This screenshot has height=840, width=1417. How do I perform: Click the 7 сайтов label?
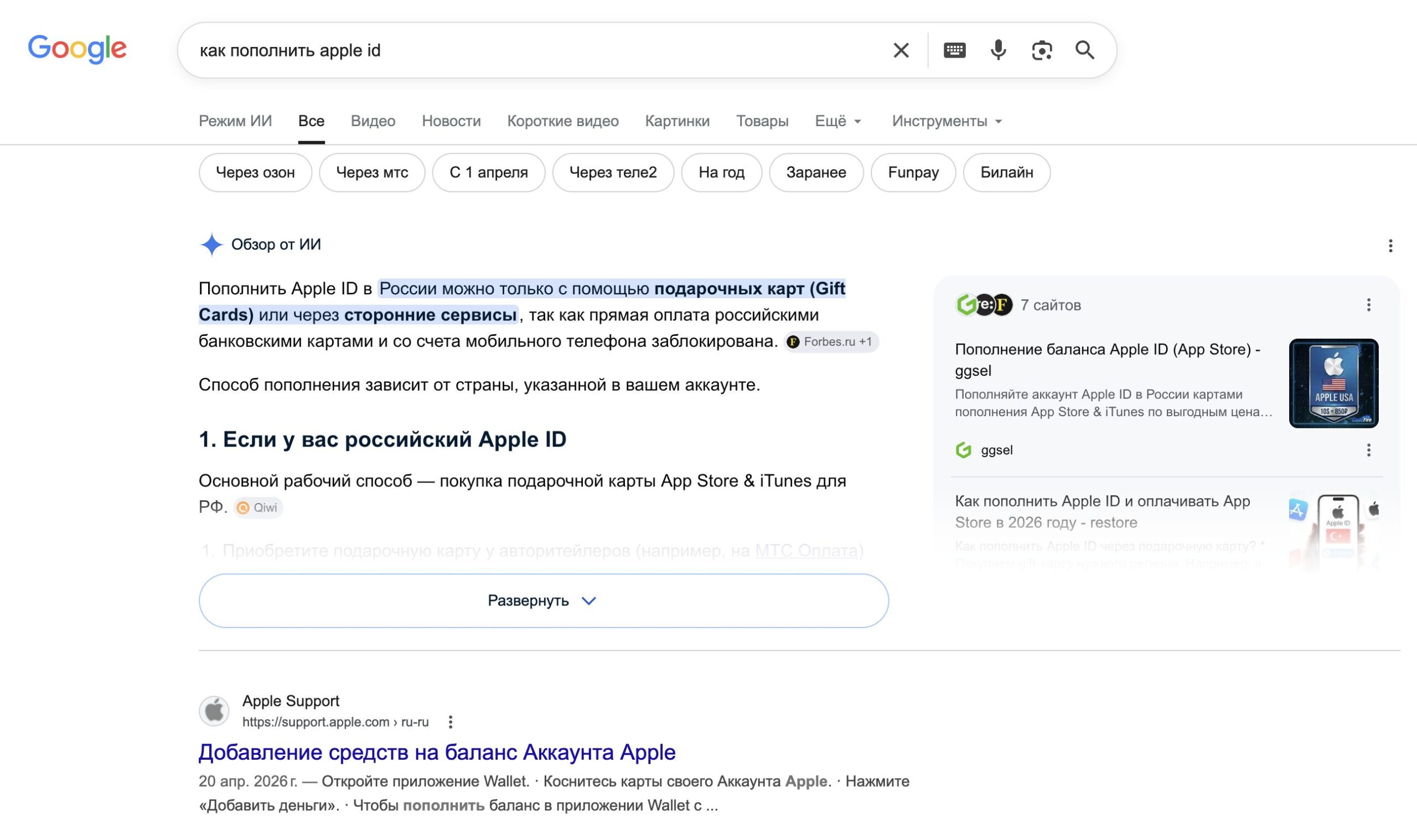(x=1051, y=305)
